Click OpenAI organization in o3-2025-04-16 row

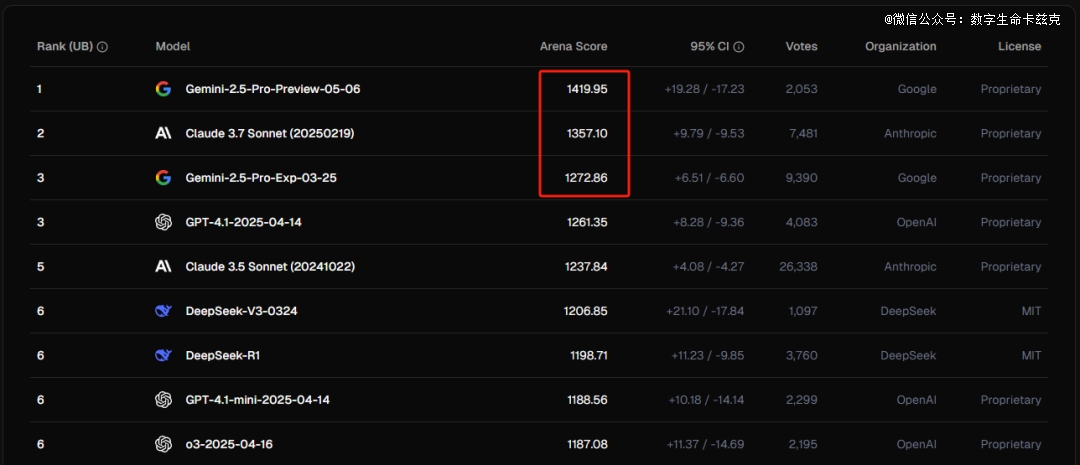coord(917,444)
